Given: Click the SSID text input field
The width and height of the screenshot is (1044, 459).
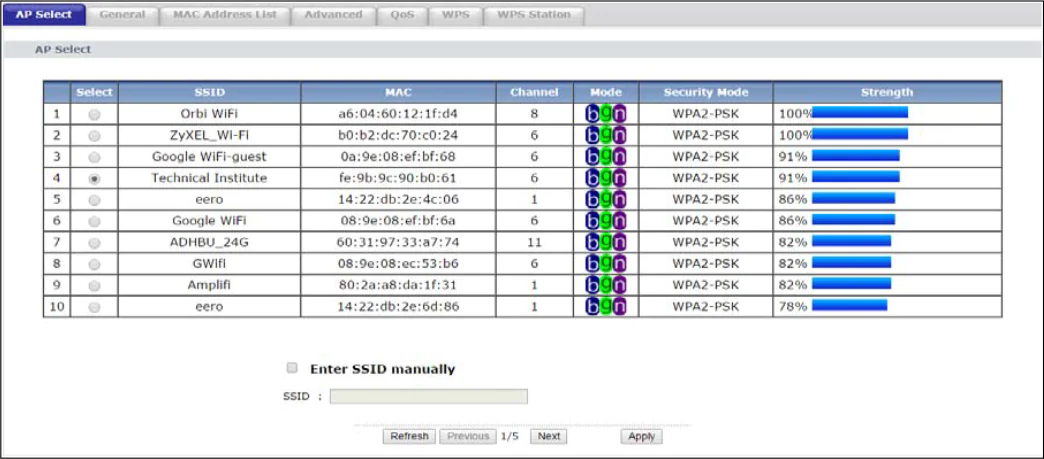Looking at the screenshot, I should pos(428,397).
